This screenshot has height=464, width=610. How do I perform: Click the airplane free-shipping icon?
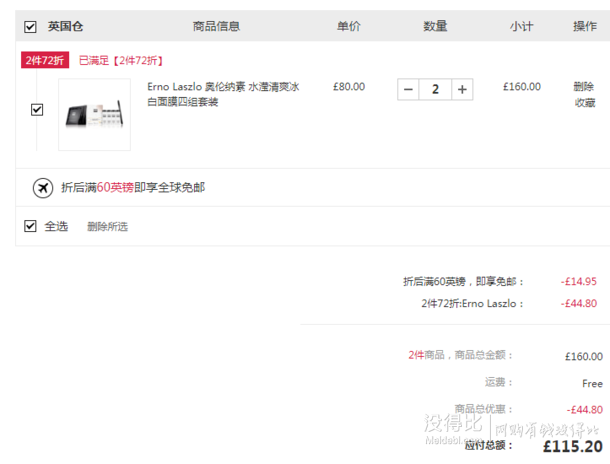click(43, 188)
